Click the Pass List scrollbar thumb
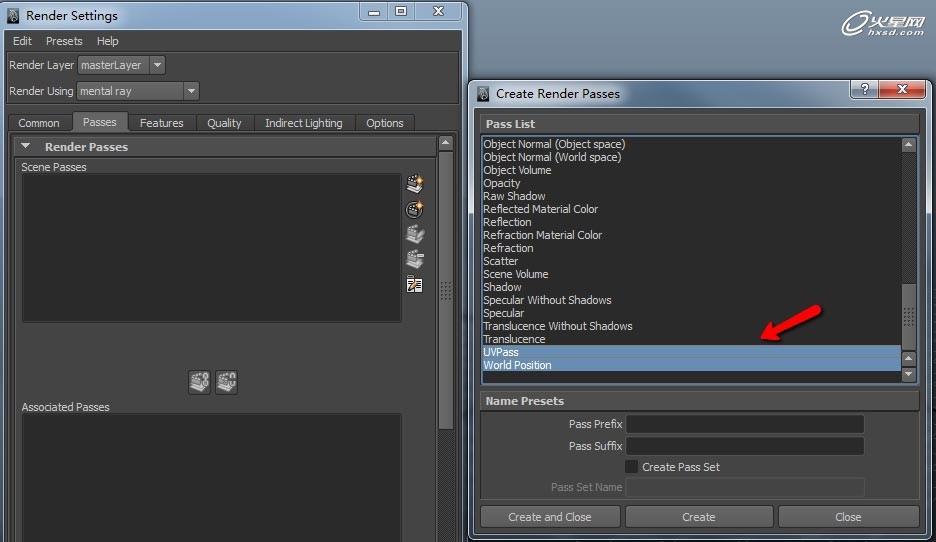This screenshot has width=936, height=542. (x=909, y=317)
